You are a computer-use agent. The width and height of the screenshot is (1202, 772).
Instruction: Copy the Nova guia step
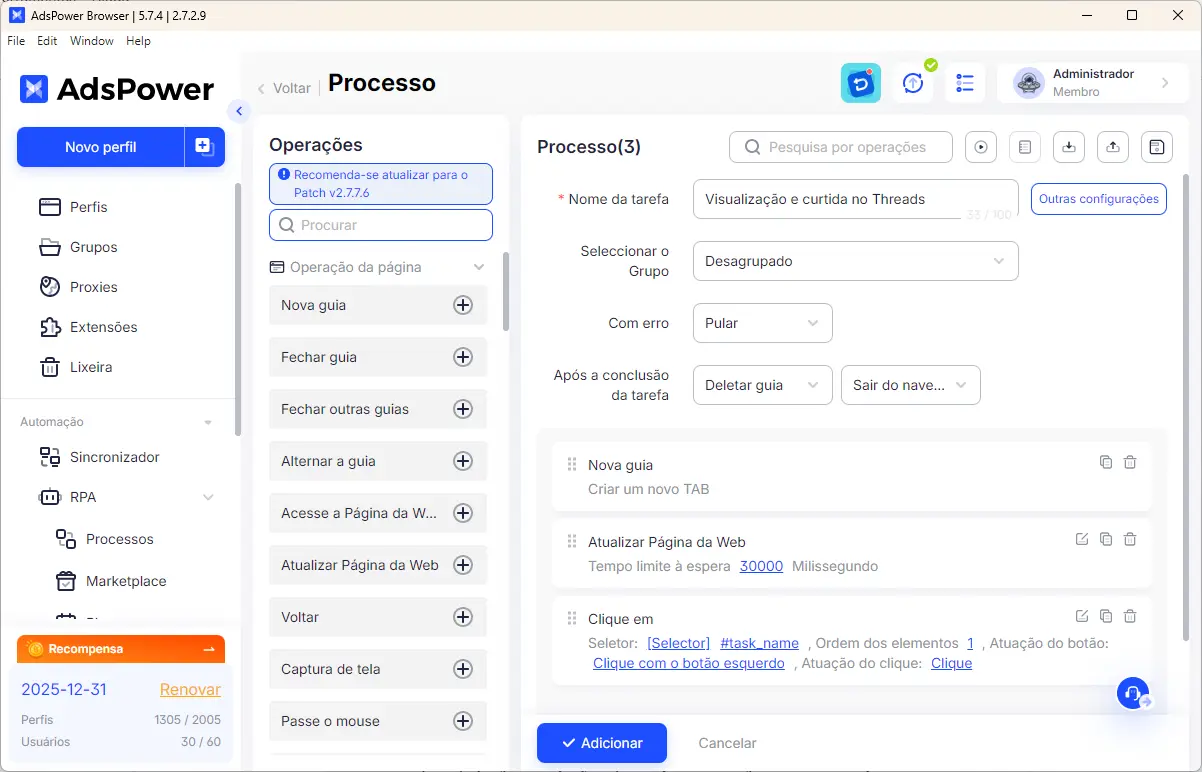click(x=1106, y=462)
